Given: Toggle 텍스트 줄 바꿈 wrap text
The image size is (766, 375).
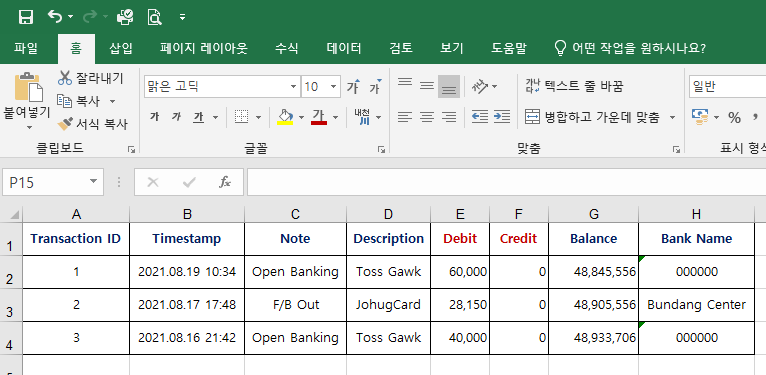Looking at the screenshot, I should point(574,86).
